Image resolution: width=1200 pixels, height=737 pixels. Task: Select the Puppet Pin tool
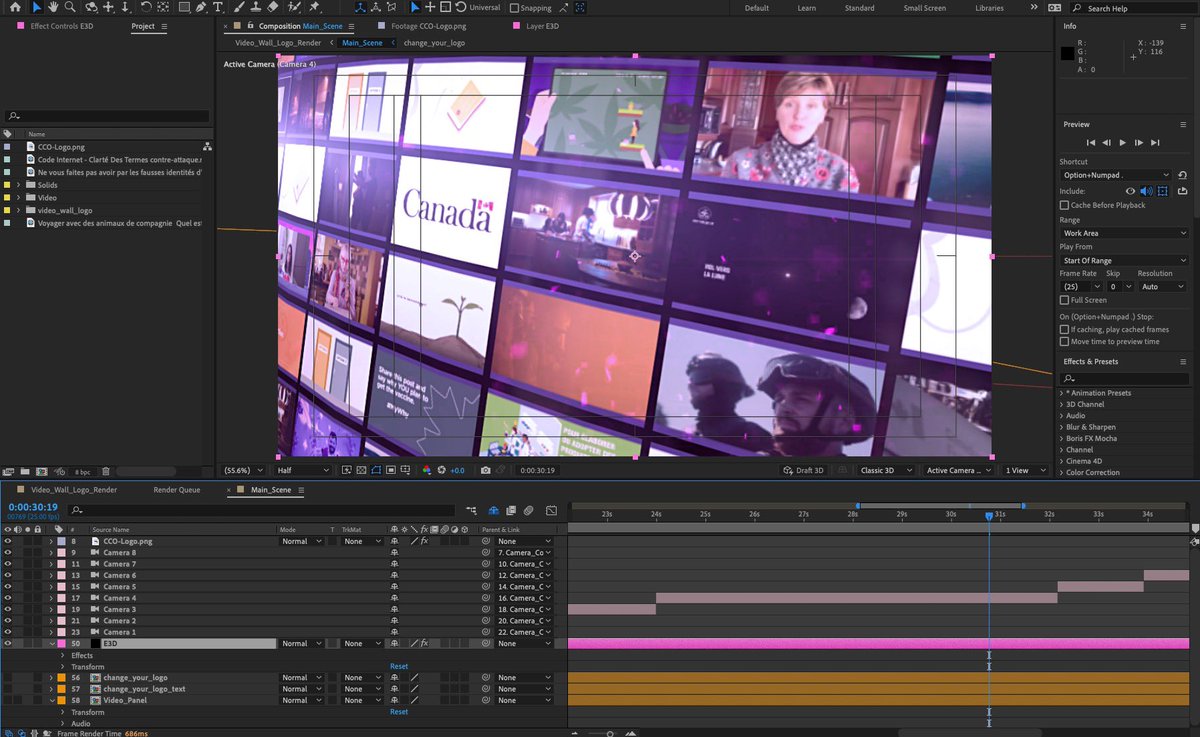[314, 7]
